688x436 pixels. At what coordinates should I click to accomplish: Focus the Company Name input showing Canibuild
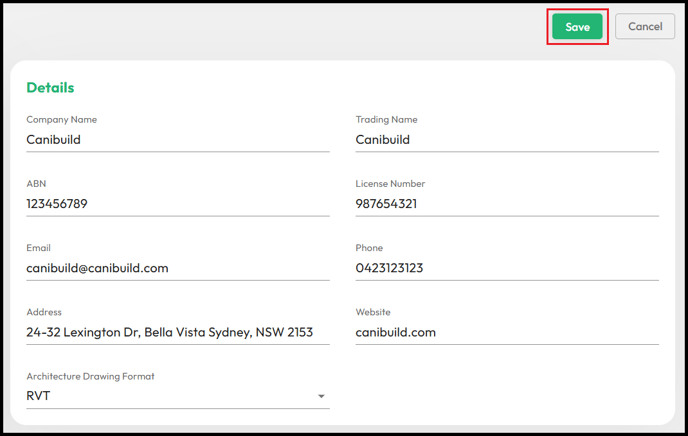tap(178, 140)
